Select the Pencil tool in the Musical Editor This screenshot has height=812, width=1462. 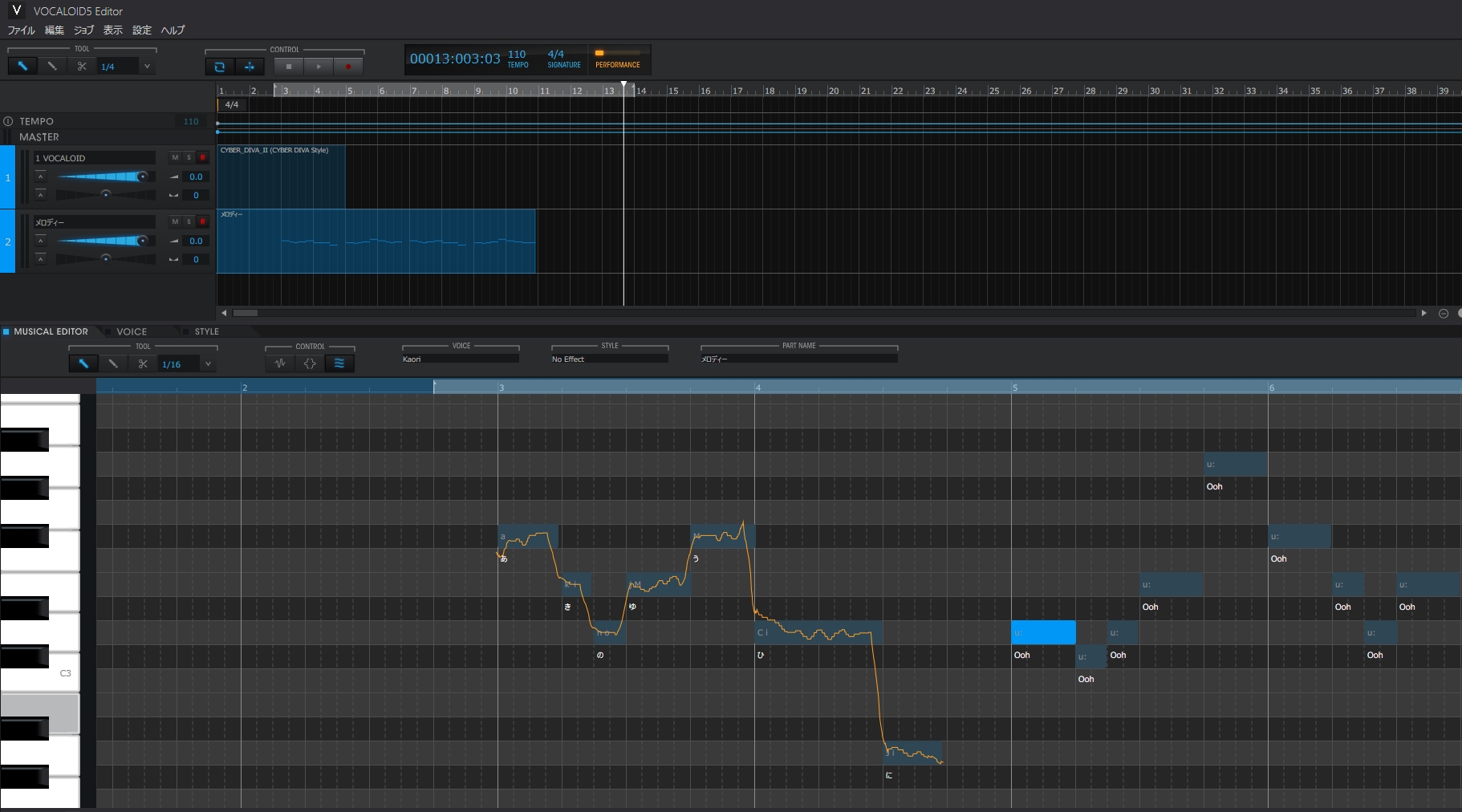coord(112,364)
